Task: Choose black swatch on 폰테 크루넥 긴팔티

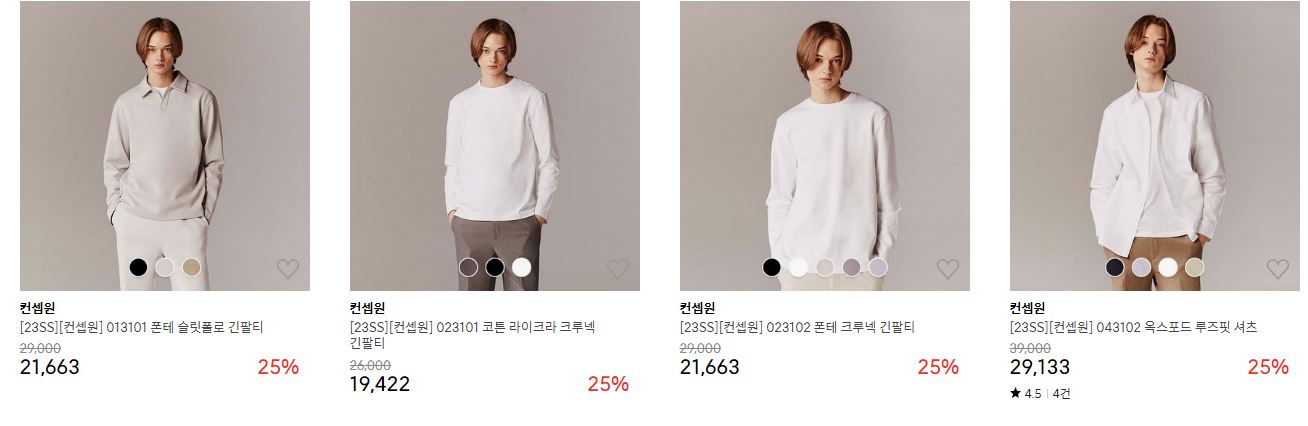Action: [771, 267]
